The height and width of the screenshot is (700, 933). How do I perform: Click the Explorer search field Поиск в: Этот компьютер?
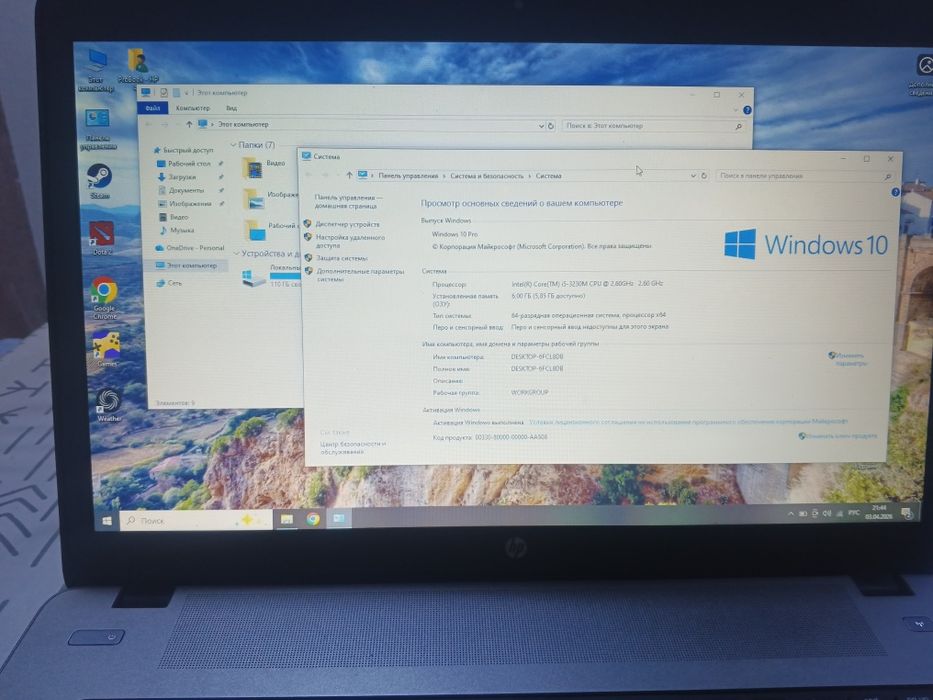[x=653, y=126]
